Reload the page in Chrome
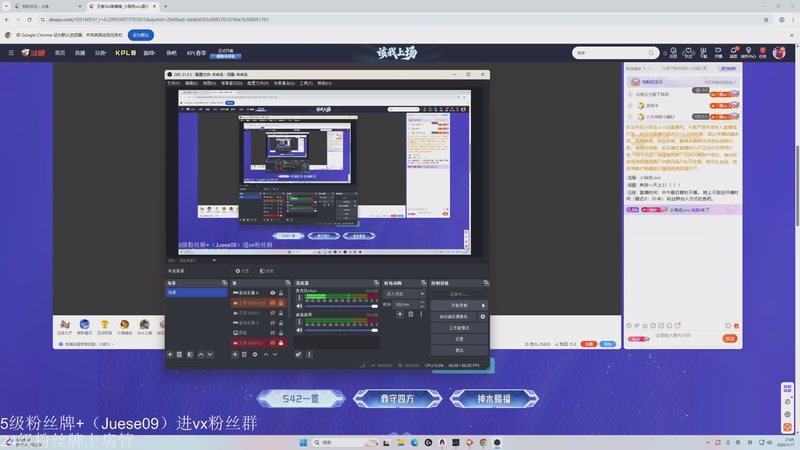800x450 pixels. [x=29, y=20]
